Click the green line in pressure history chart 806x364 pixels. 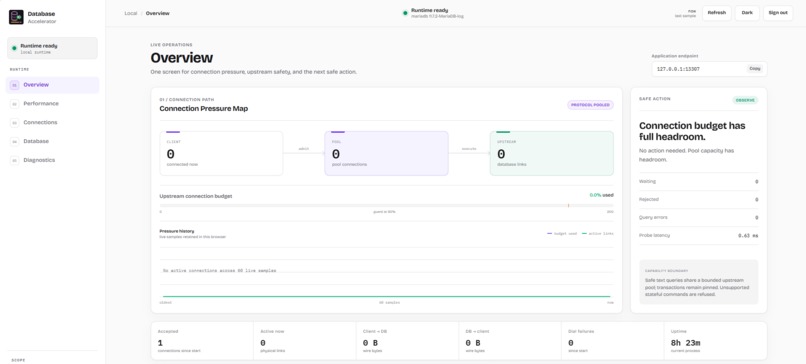tap(387, 296)
